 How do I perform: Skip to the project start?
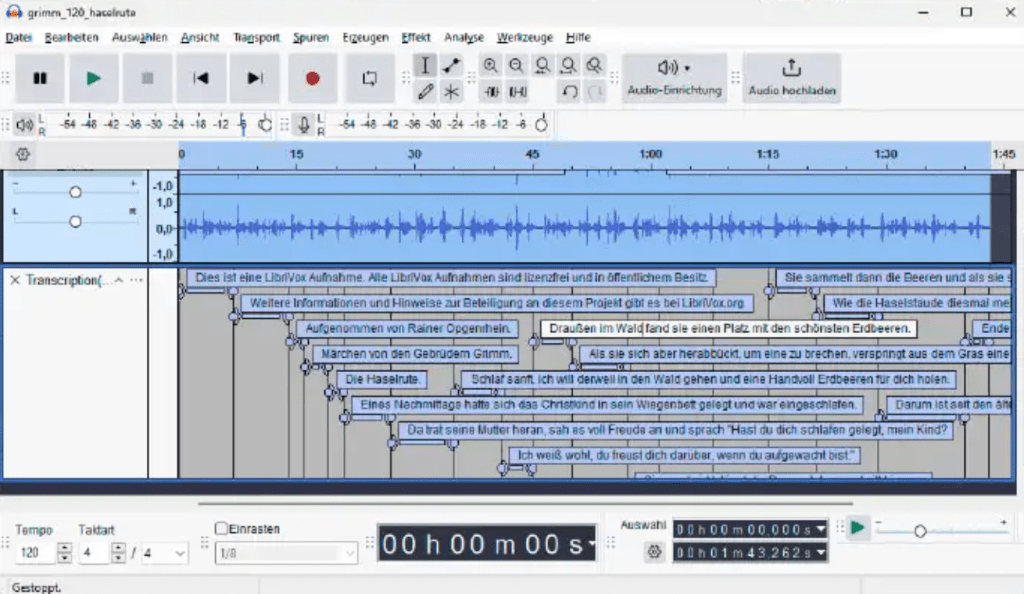201,78
